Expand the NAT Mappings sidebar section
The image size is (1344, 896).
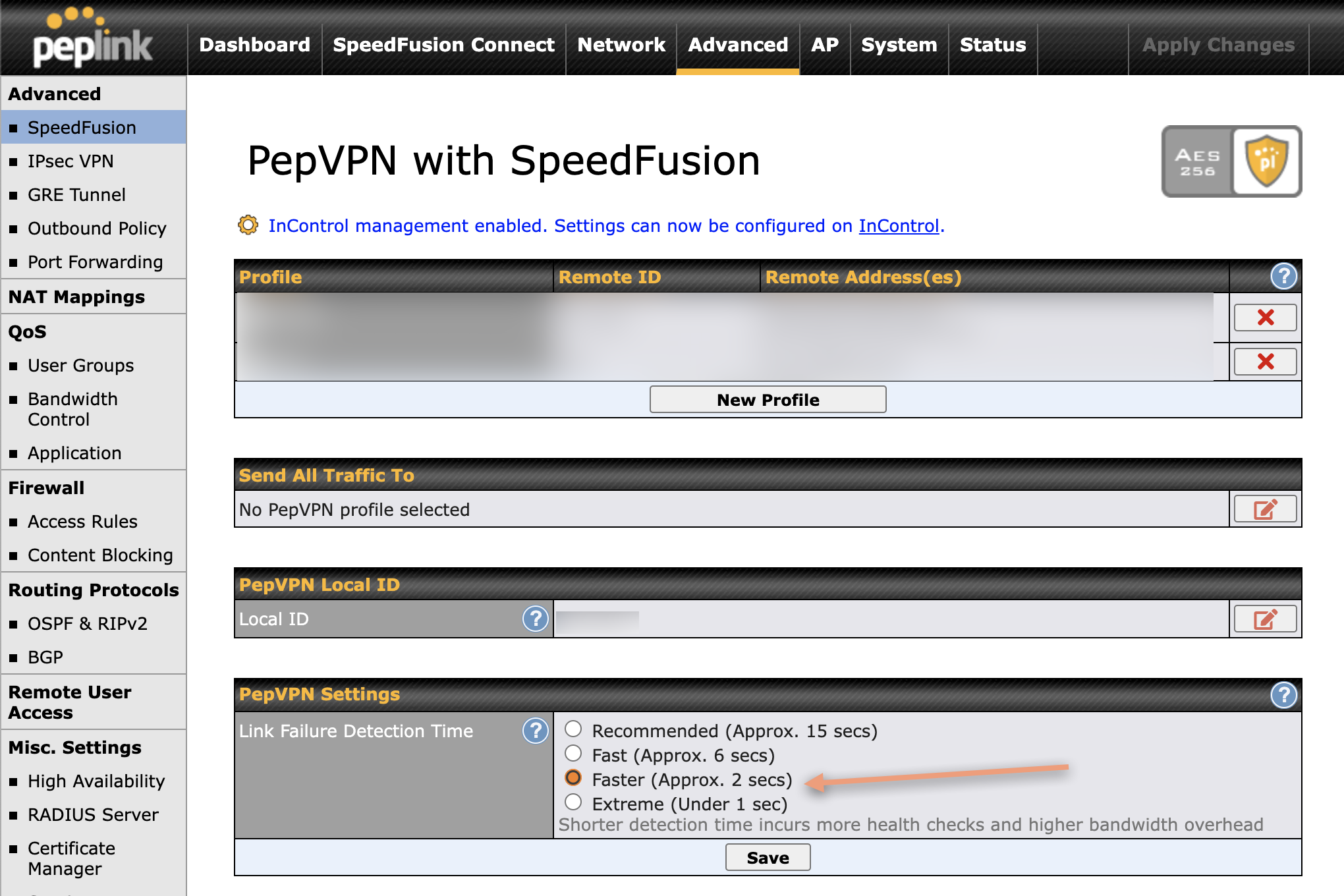76,296
